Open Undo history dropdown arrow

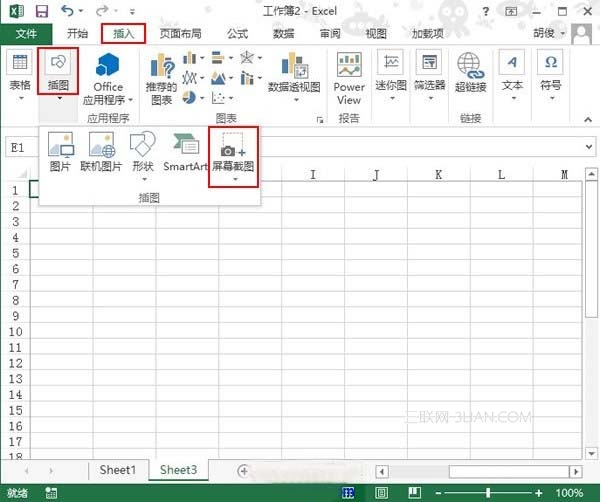pos(80,11)
